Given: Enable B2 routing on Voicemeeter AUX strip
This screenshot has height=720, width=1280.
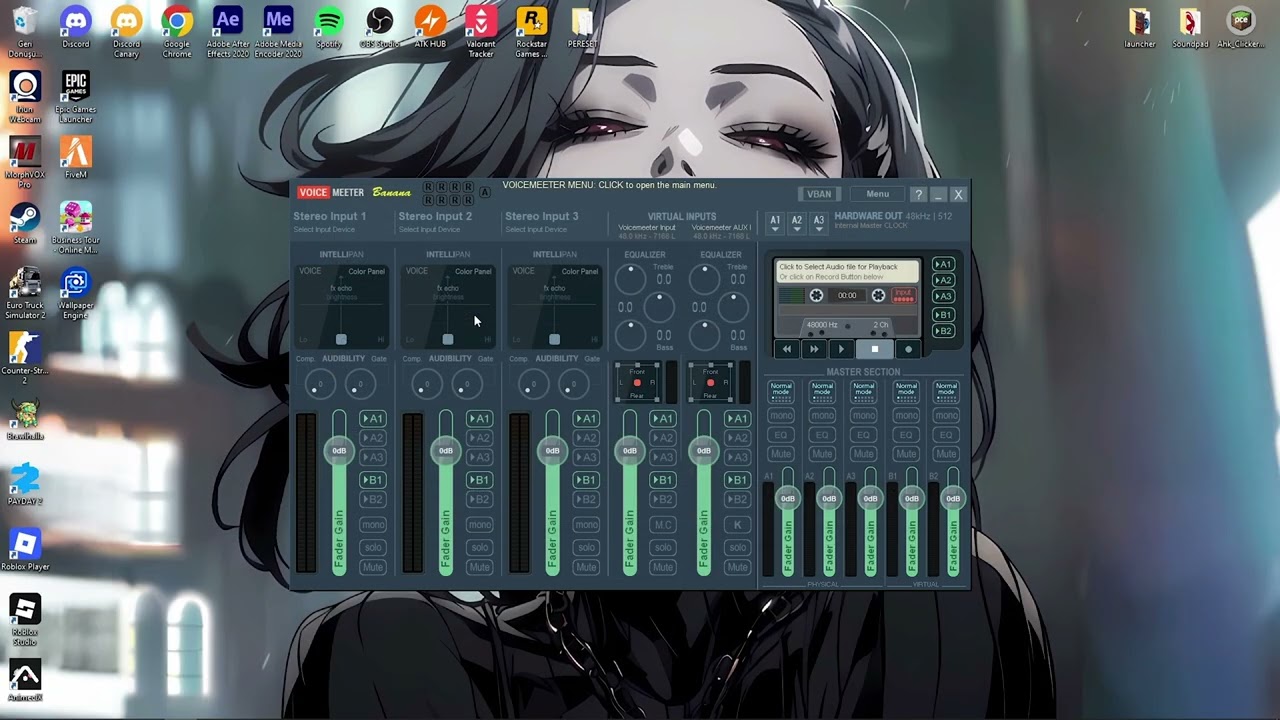Looking at the screenshot, I should 737,499.
